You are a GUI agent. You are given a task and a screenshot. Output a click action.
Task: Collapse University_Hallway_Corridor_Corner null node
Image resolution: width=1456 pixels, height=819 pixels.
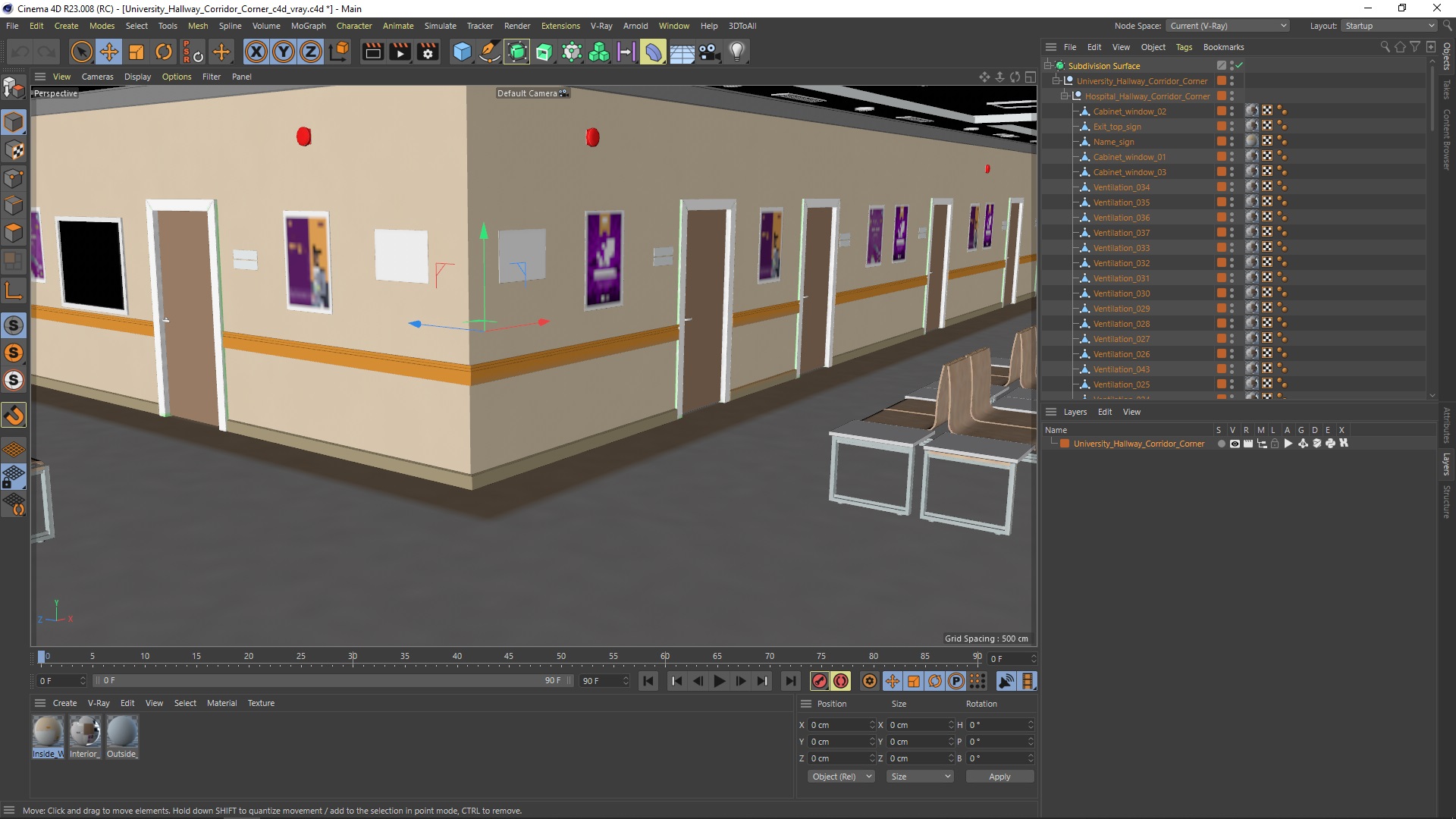click(1056, 81)
